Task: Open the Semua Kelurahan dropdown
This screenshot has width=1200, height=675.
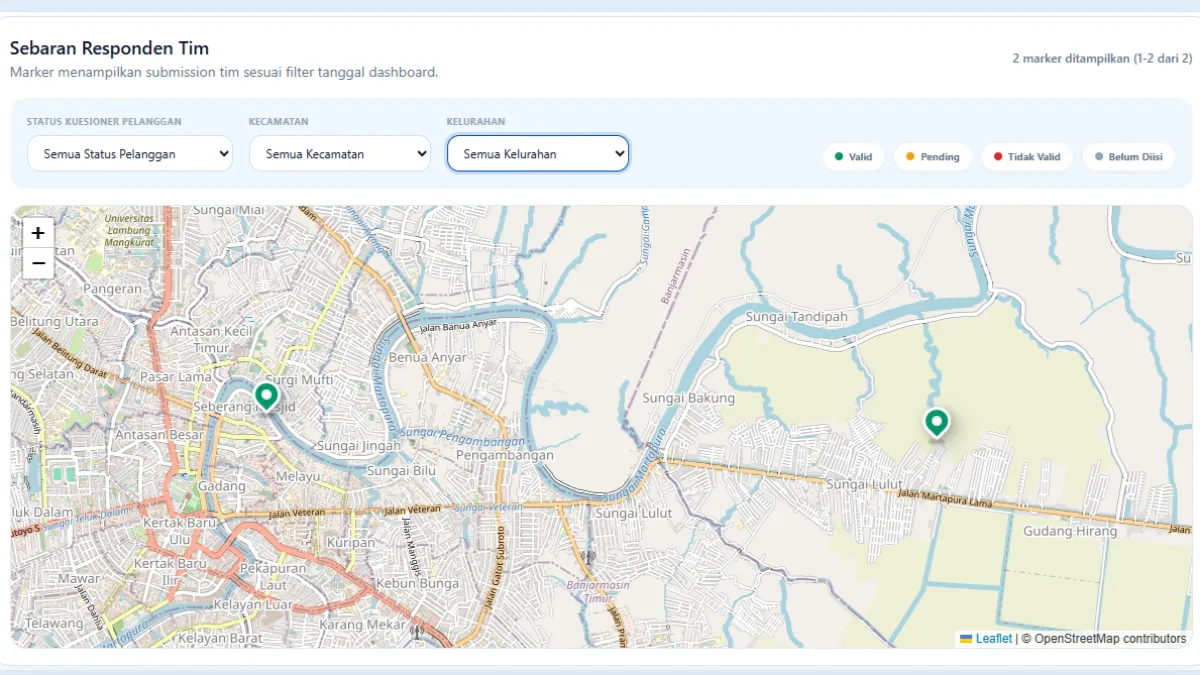Action: coord(538,154)
